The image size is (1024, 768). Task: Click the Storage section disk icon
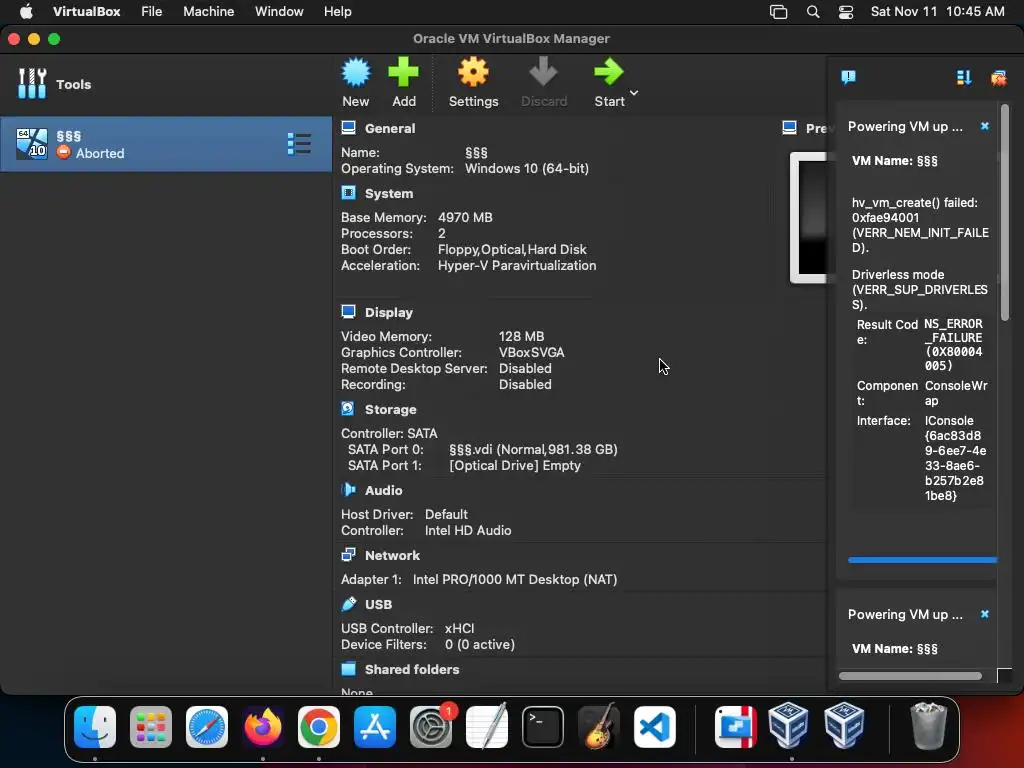tap(348, 409)
